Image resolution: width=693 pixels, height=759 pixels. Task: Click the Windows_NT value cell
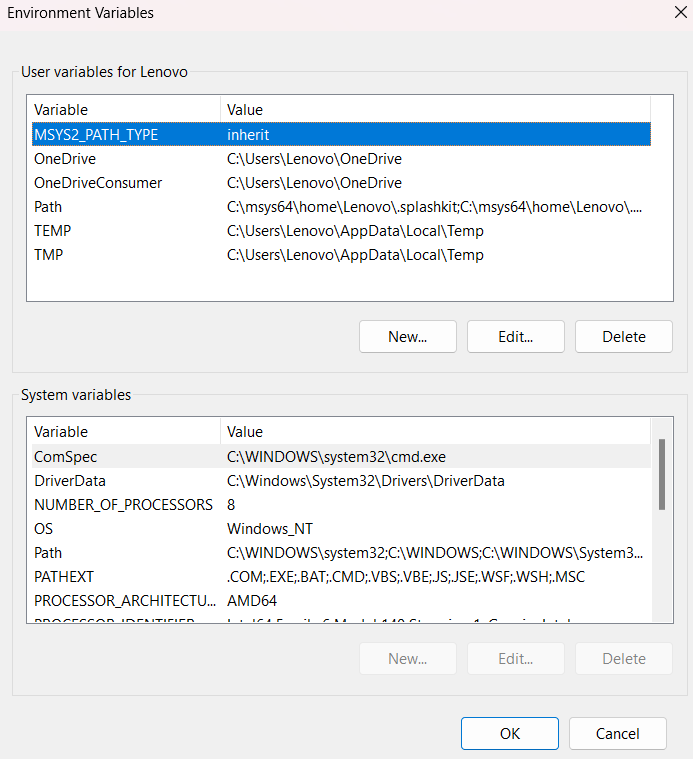pyautogui.click(x=270, y=529)
